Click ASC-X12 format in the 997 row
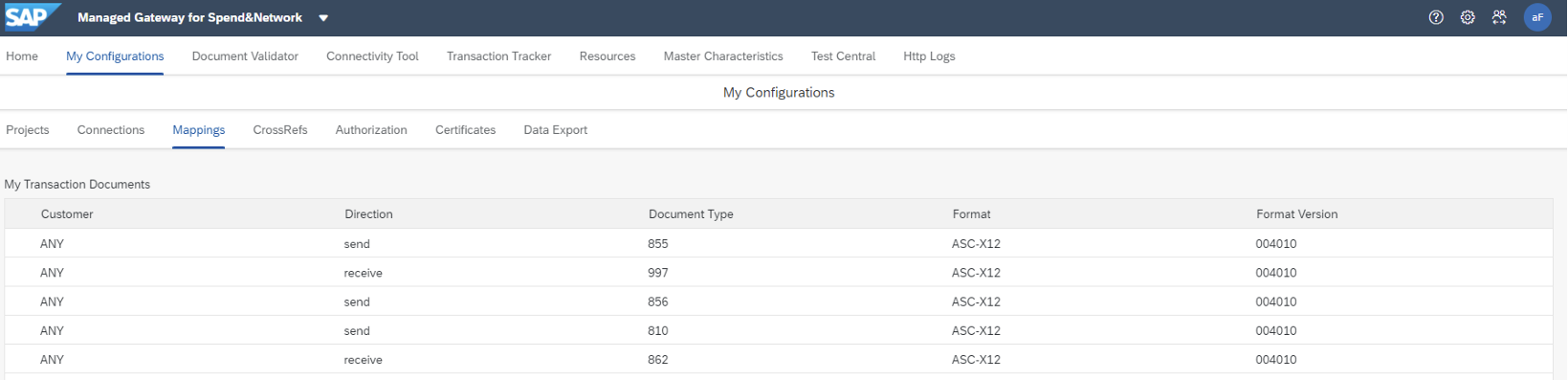 976,273
